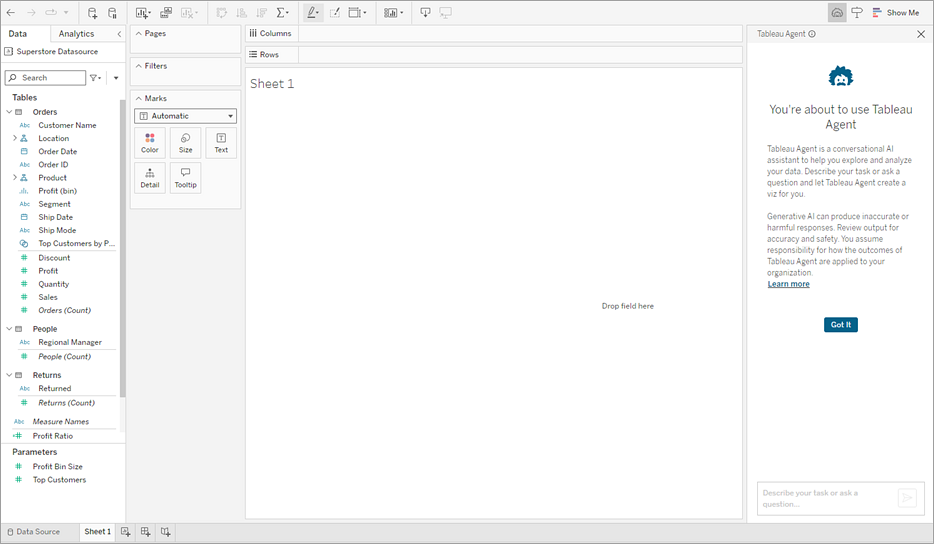Click the Pause Auto Updates toolbar icon

(113, 13)
